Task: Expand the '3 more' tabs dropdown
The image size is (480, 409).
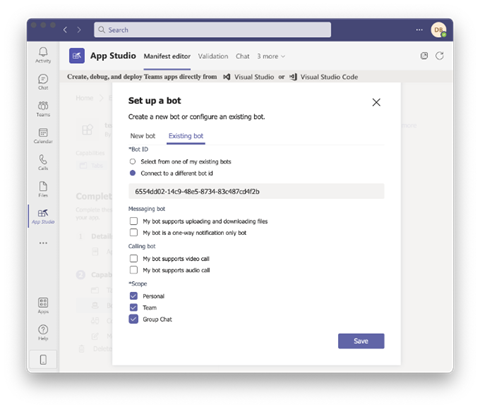Action: click(271, 56)
